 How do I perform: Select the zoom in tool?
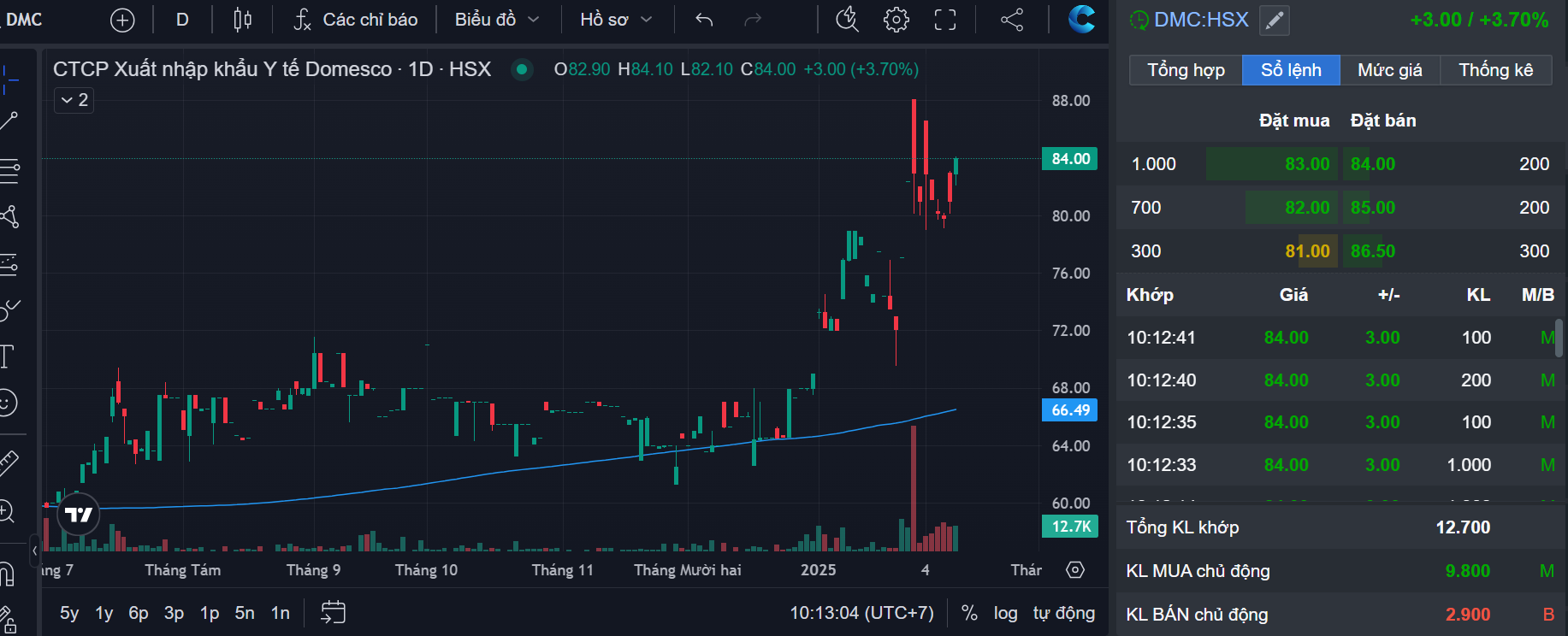[x=7, y=511]
